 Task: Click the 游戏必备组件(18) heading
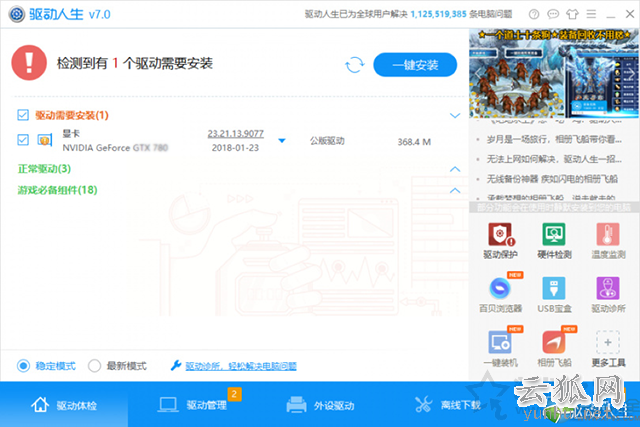[57, 190]
